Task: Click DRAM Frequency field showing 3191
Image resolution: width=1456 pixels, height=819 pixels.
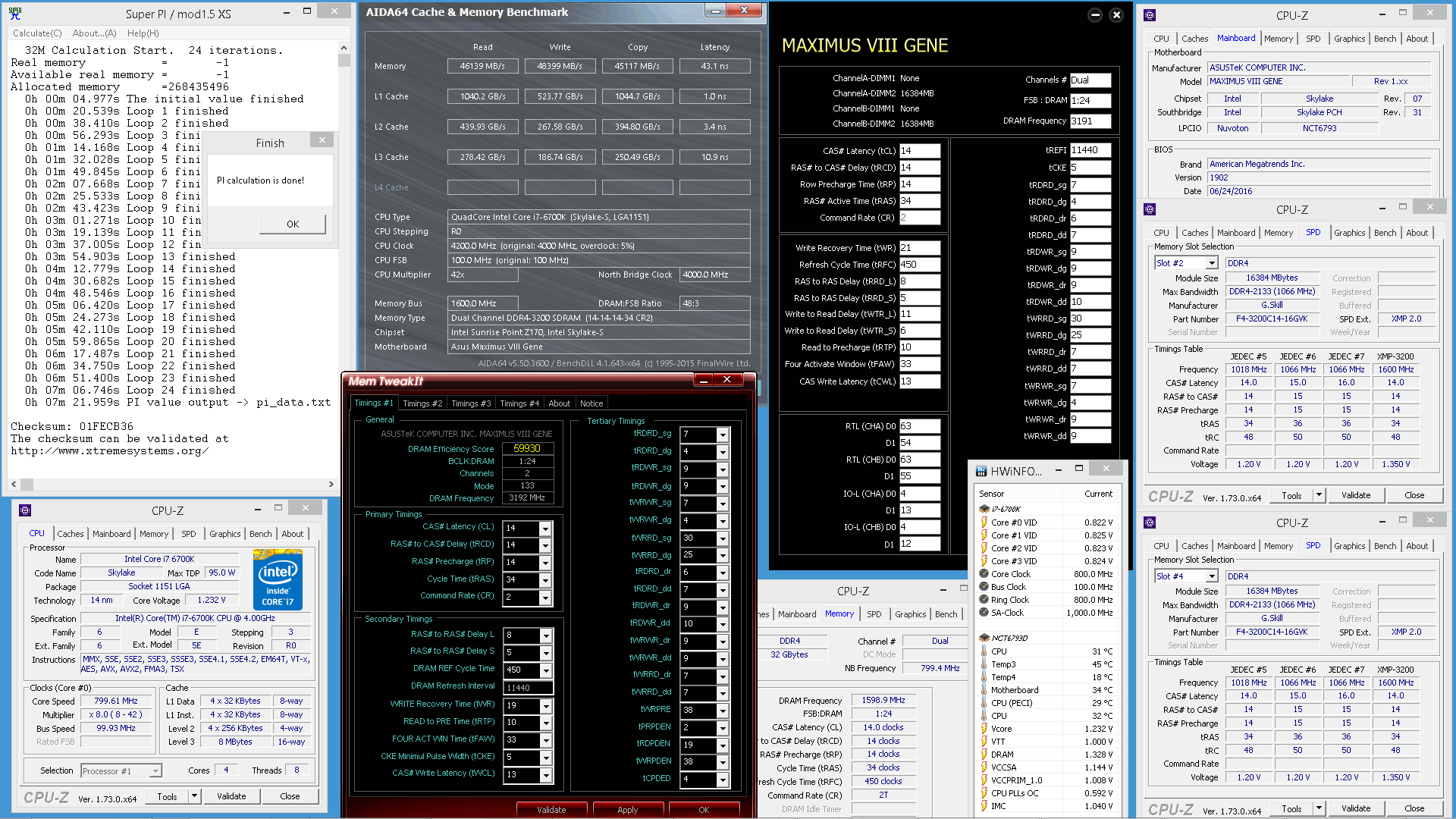Action: pyautogui.click(x=1090, y=121)
